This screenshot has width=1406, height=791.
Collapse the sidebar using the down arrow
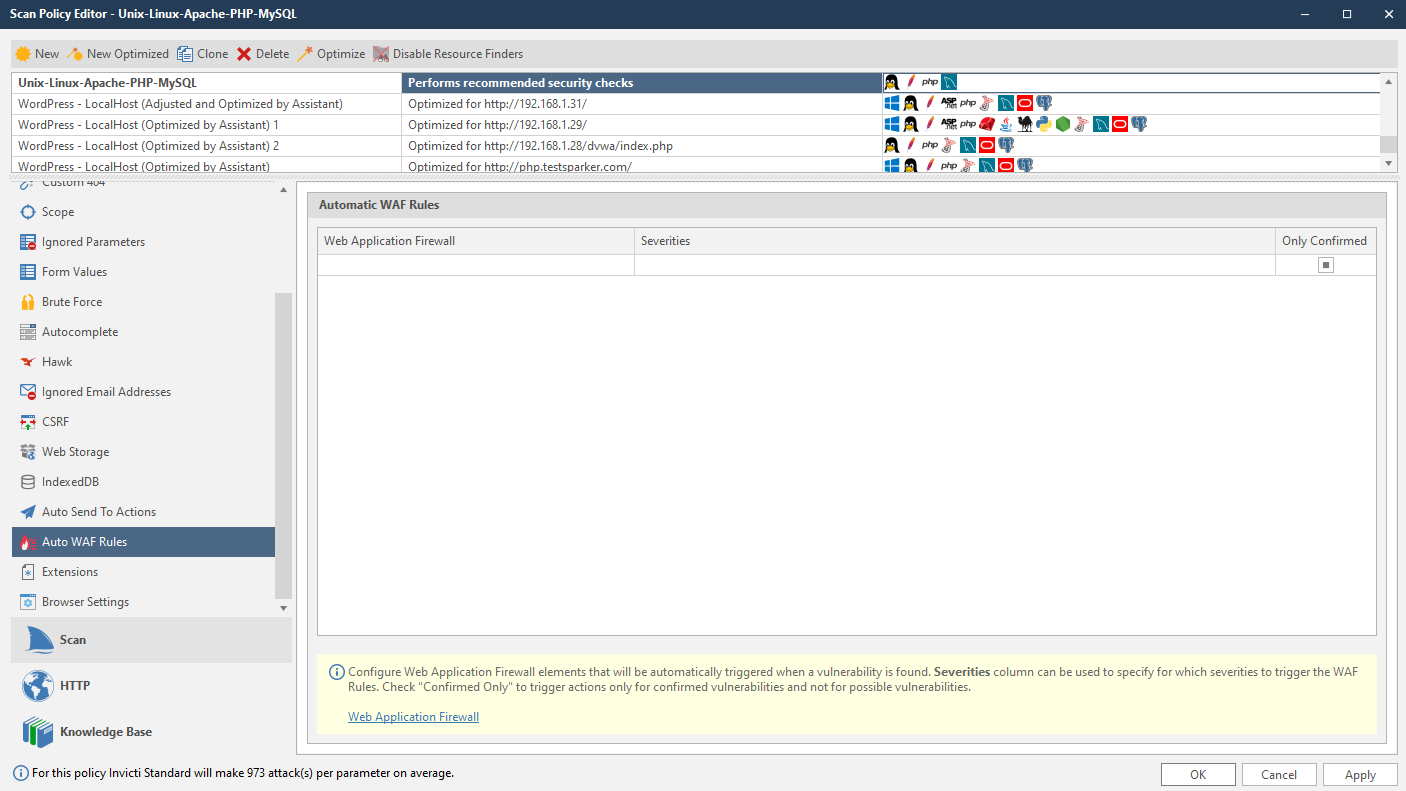283,607
